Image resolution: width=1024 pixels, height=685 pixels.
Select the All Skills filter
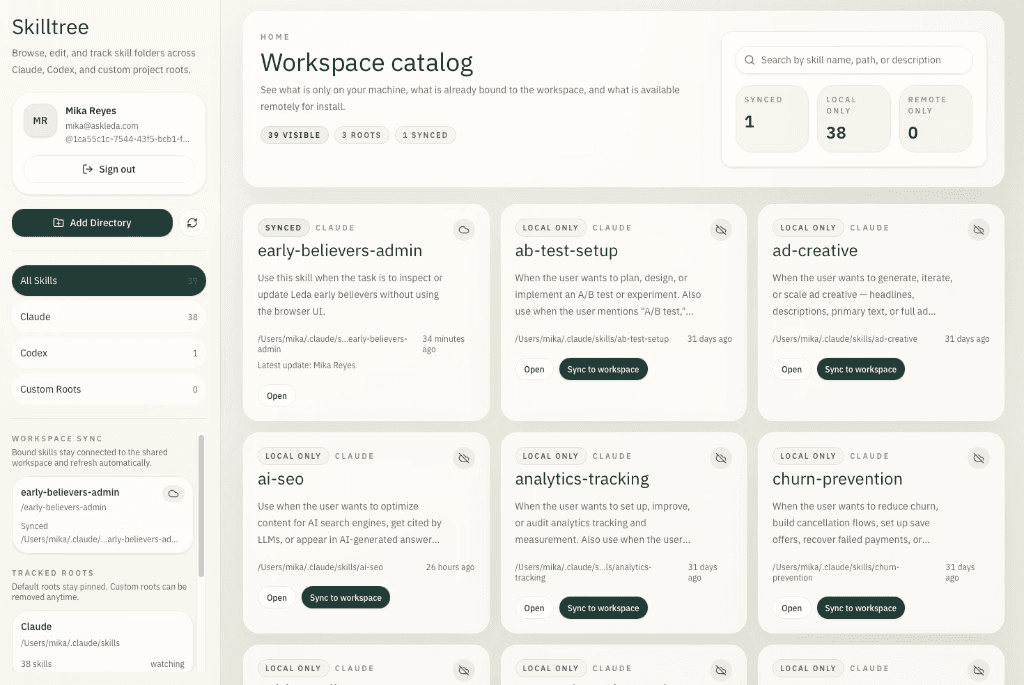[108, 281]
